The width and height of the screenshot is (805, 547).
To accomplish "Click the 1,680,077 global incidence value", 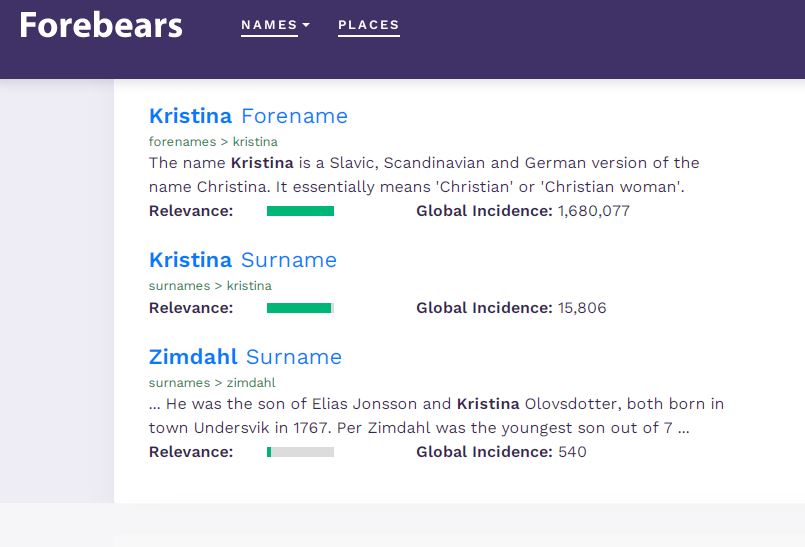I will point(593,211).
